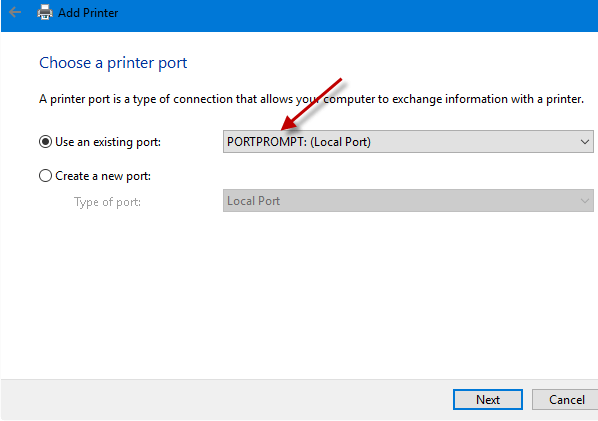Select the 'Create a new port' radio button
The image size is (598, 421).
[x=45, y=176]
